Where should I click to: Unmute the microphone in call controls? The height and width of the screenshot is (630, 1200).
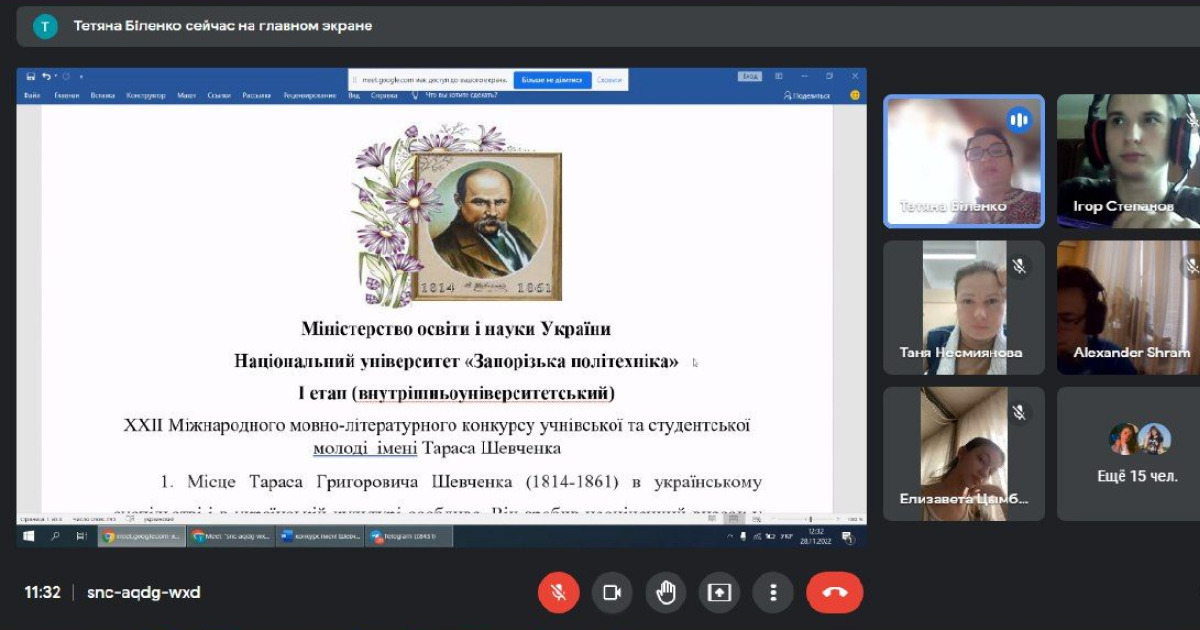tap(558, 592)
